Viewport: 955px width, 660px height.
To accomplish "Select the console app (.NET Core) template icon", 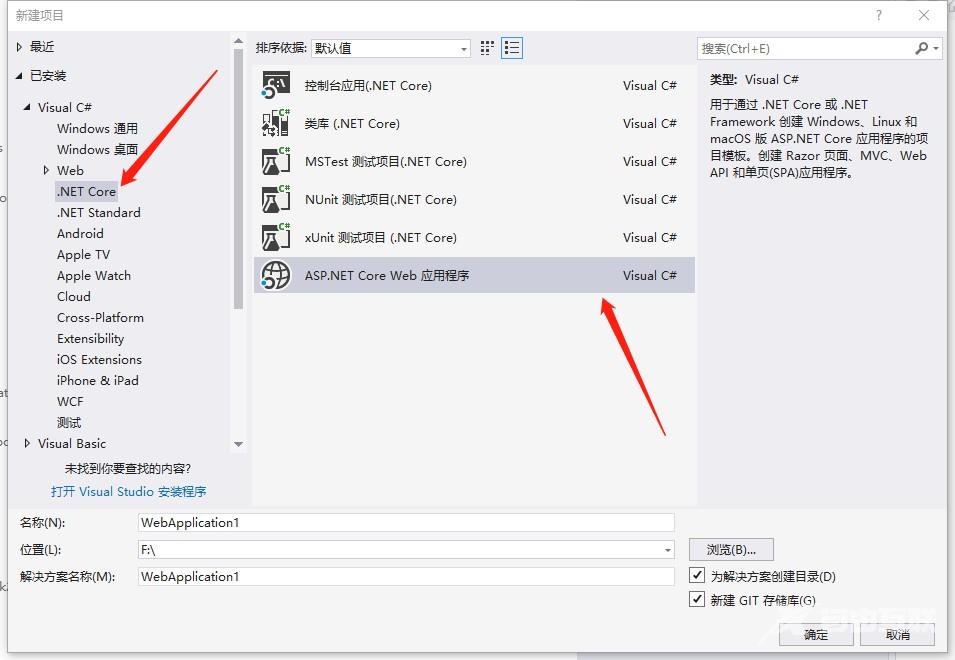I will pos(276,85).
